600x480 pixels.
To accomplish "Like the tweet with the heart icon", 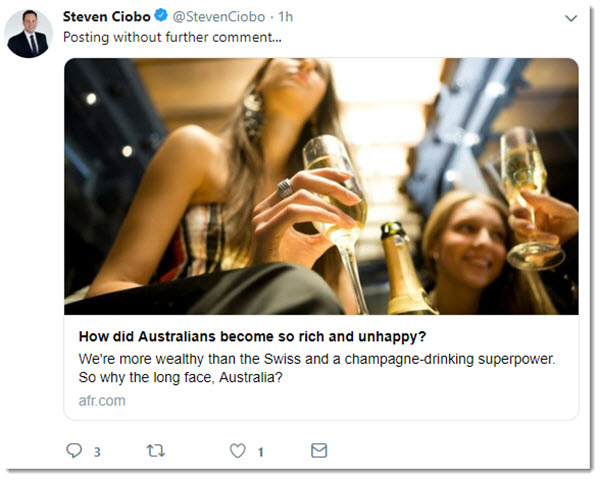I will (x=237, y=451).
